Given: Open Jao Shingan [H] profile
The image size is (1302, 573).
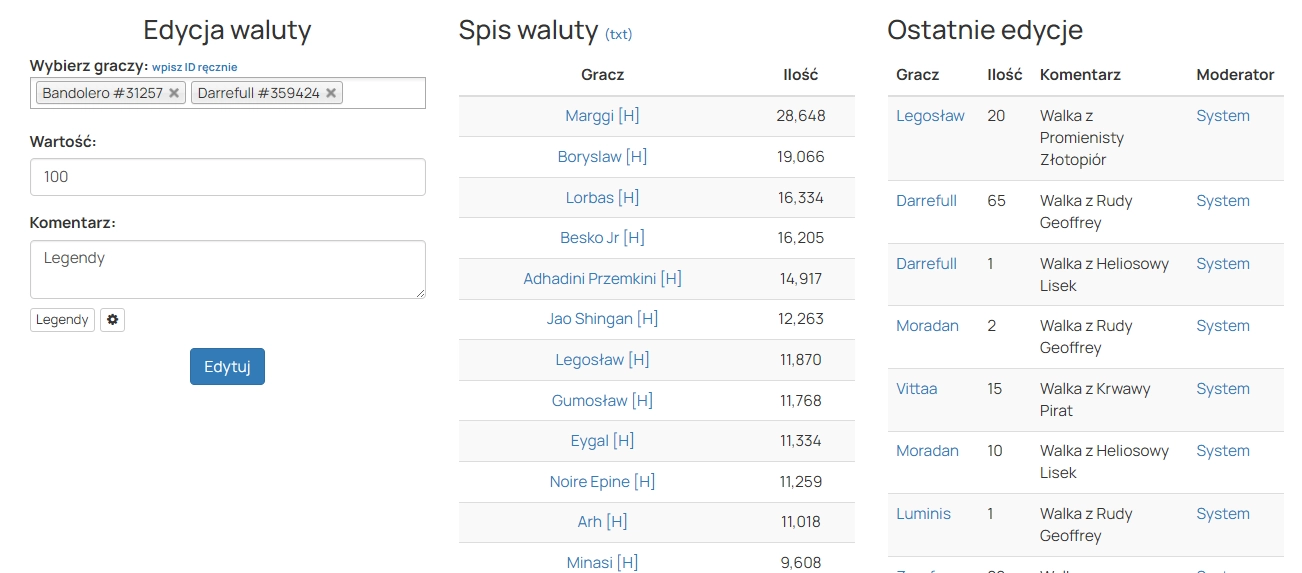Looking at the screenshot, I should [x=602, y=319].
